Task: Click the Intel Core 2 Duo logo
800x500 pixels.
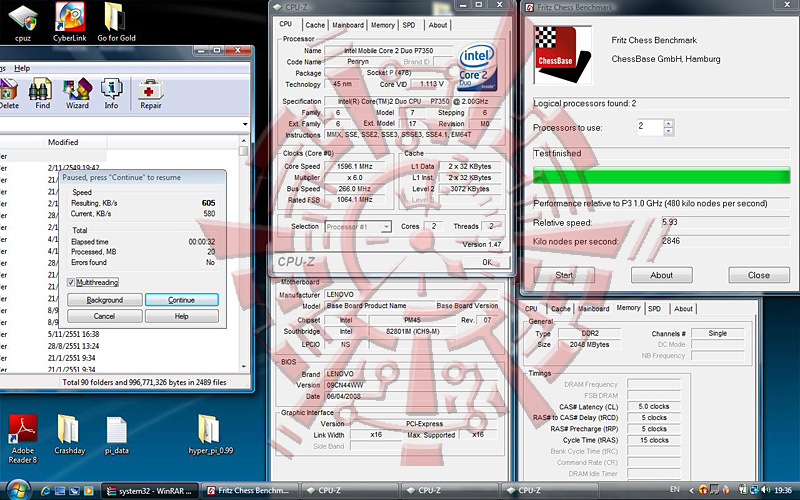Action: point(477,68)
